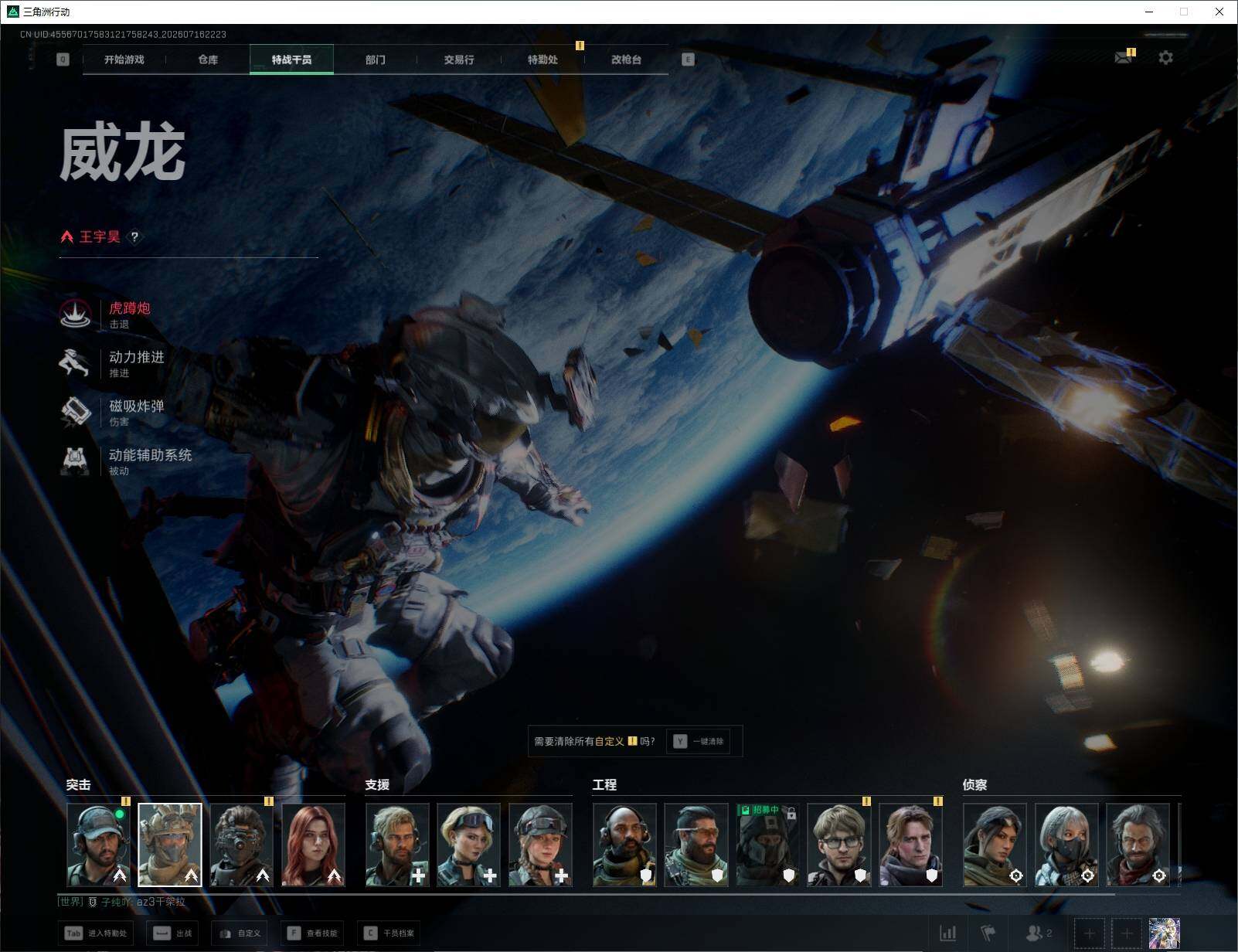Viewport: 1238px width, 952px height.
Task: Choose the silver-haired masked recon operator
Action: [x=1067, y=845]
